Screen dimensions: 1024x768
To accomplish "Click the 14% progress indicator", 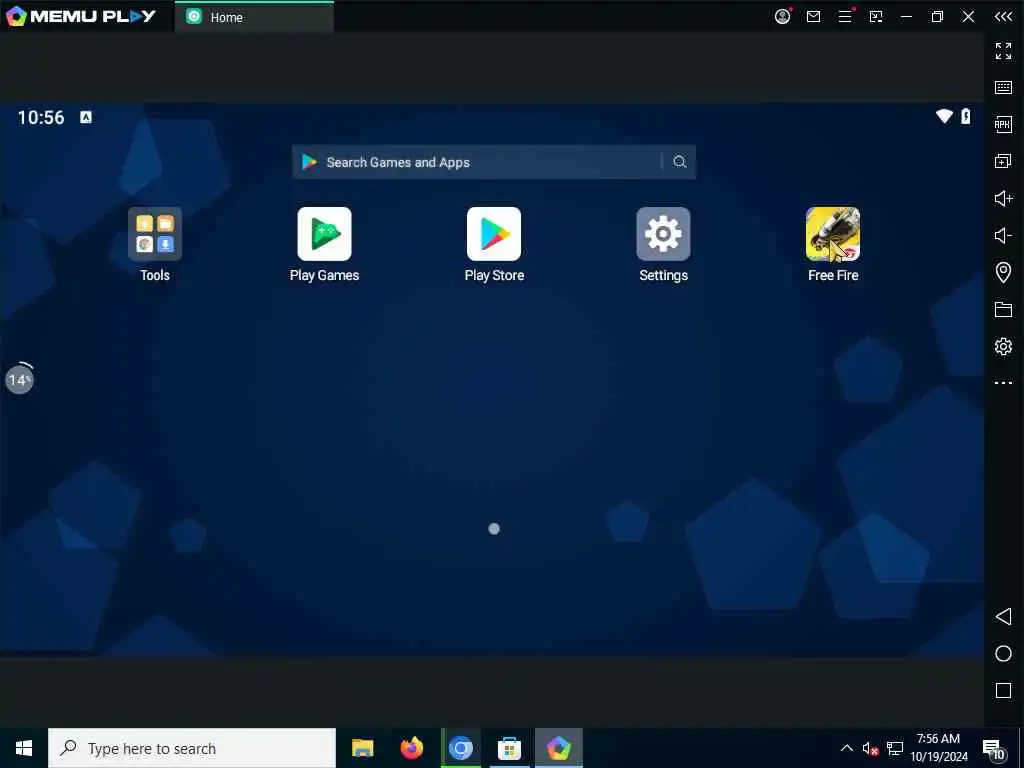I will coord(20,379).
